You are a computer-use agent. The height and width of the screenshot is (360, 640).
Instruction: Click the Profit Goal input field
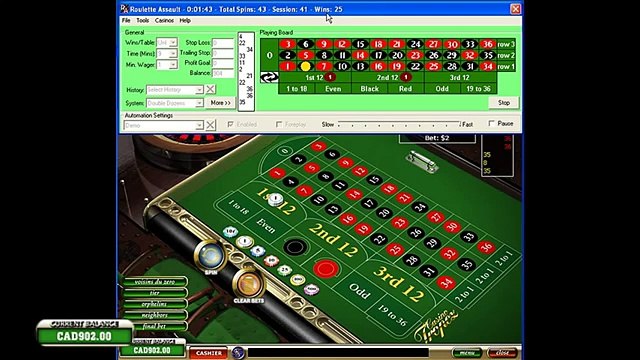222,63
